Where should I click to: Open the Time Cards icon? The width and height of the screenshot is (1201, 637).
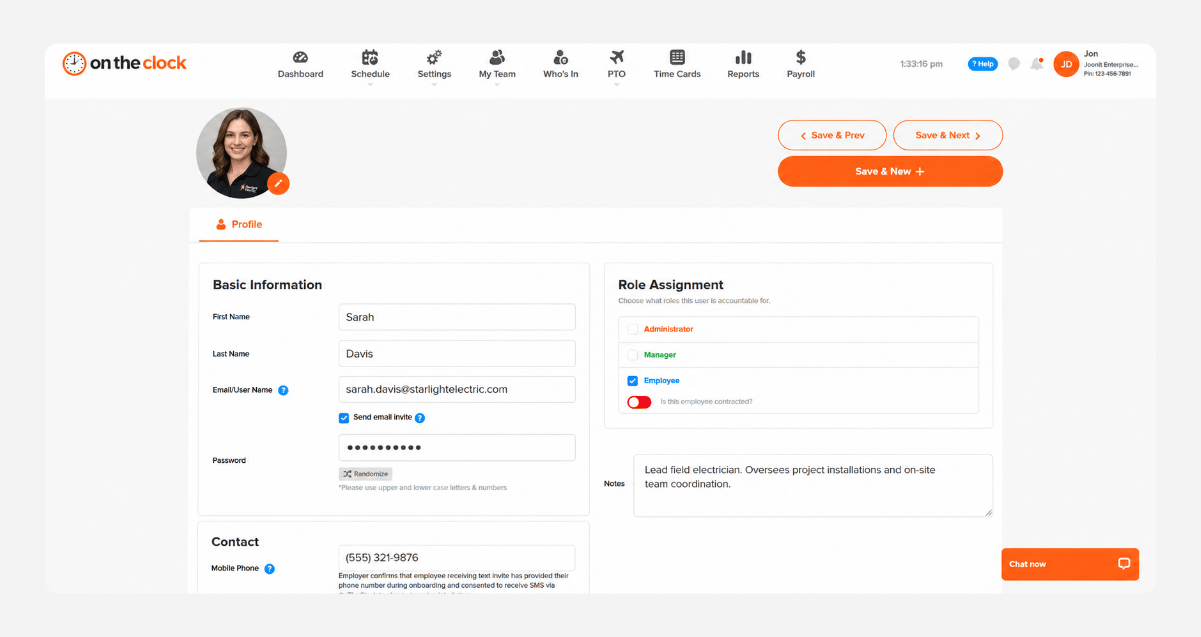[677, 57]
